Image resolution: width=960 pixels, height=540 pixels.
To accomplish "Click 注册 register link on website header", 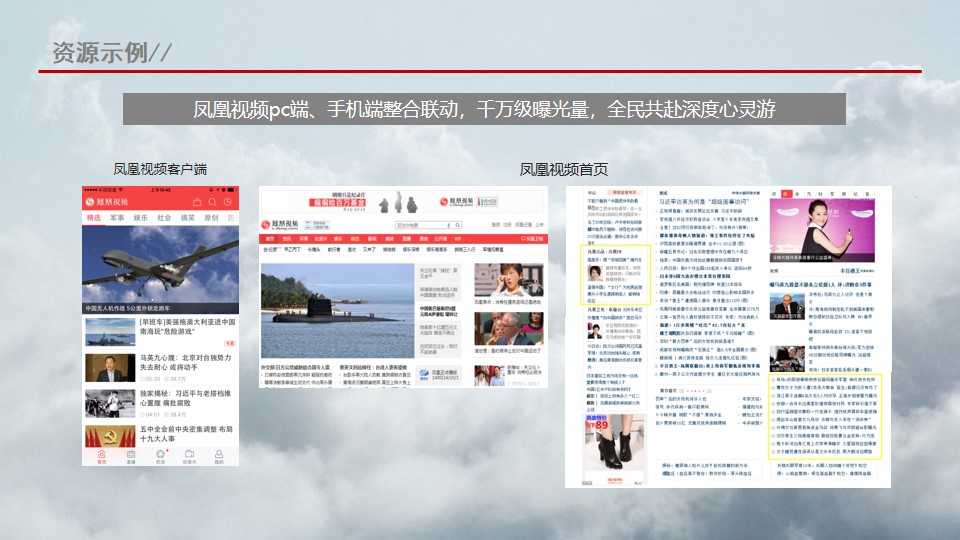I will point(507,225).
